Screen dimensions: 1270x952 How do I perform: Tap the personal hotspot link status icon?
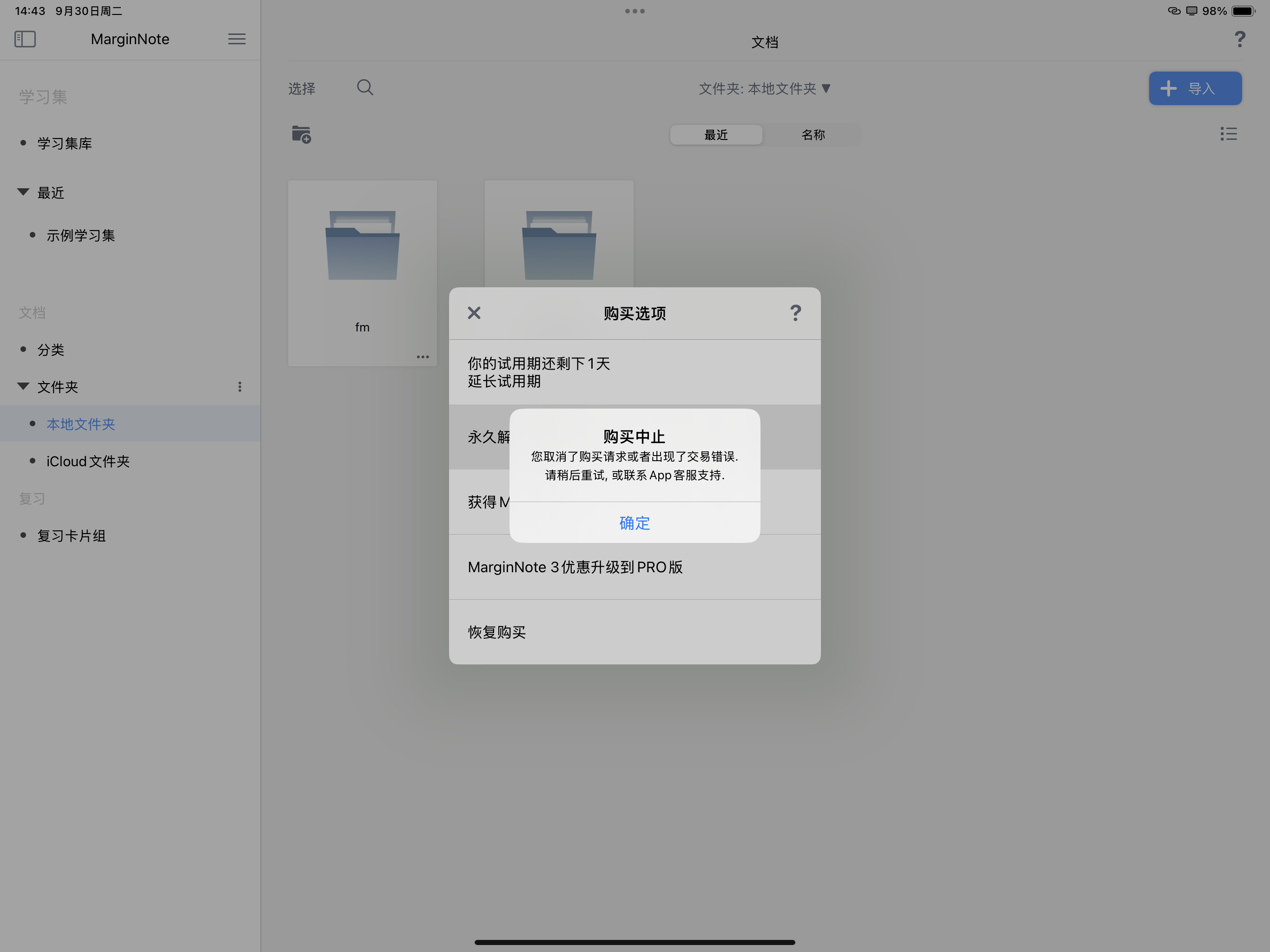coord(1174,11)
